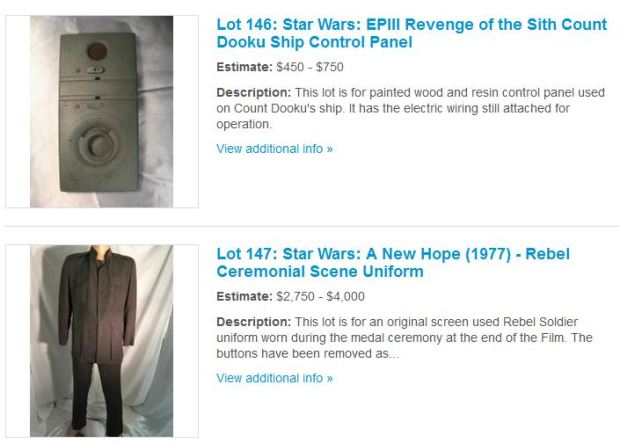This screenshot has width=620, height=443.
Task: Click the Lot 147 description about medal ceremony
Action: (404, 338)
